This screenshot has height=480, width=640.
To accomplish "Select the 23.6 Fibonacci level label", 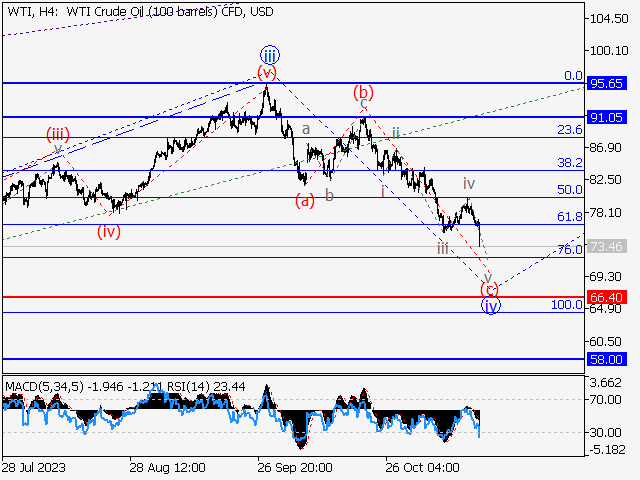I will 570,130.
